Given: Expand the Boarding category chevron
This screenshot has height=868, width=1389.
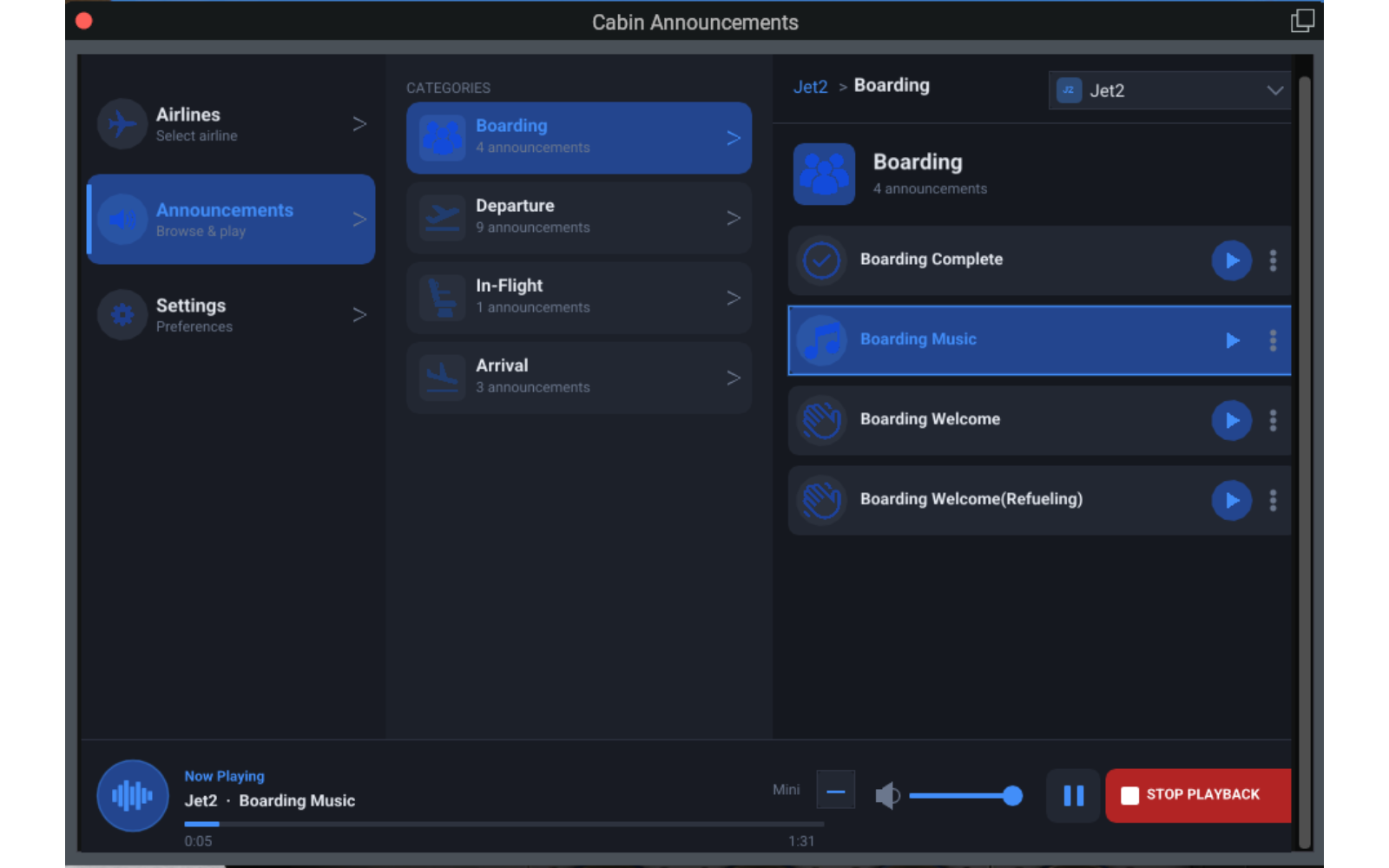Looking at the screenshot, I should coord(734,138).
